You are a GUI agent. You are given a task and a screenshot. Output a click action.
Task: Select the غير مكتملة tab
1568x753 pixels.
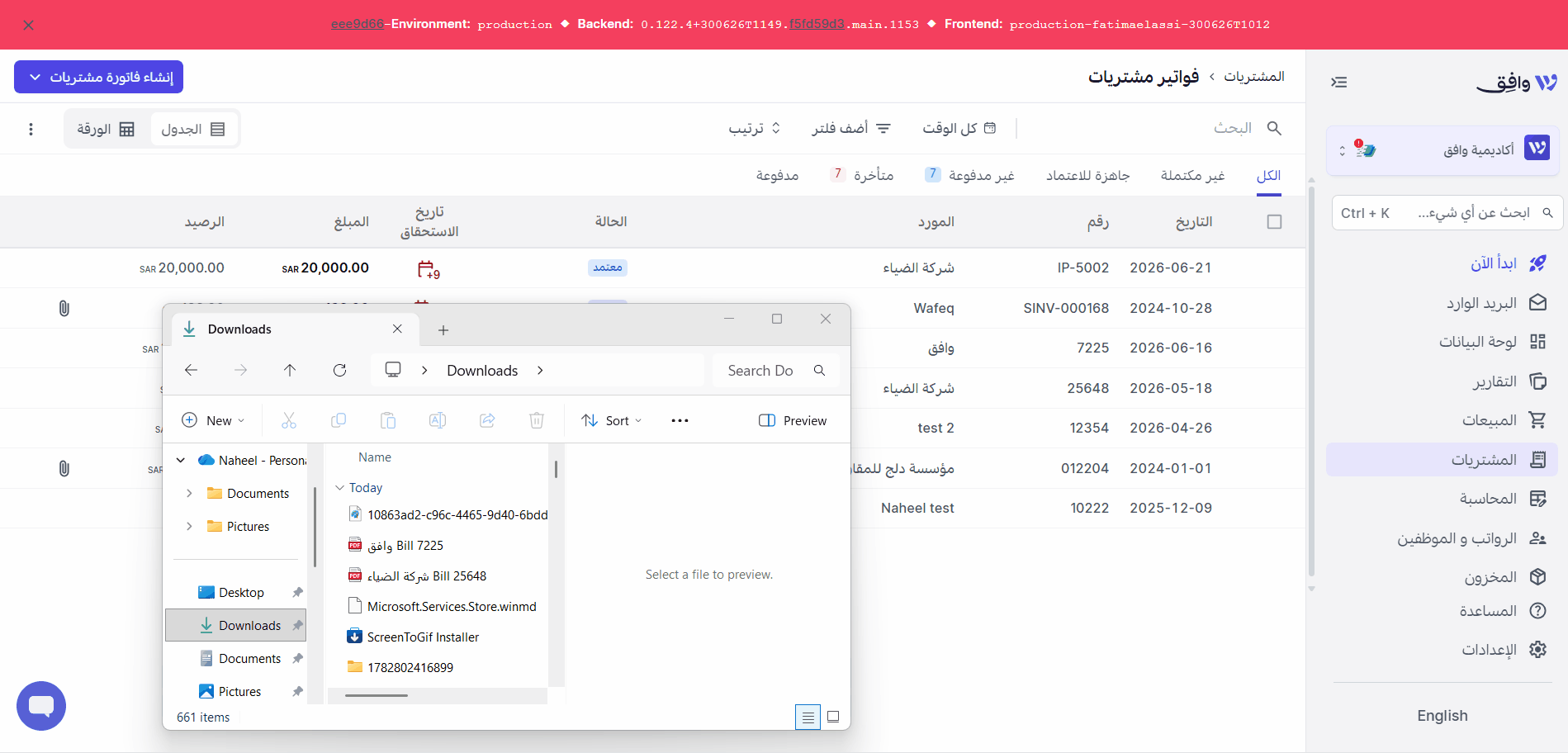click(1192, 175)
